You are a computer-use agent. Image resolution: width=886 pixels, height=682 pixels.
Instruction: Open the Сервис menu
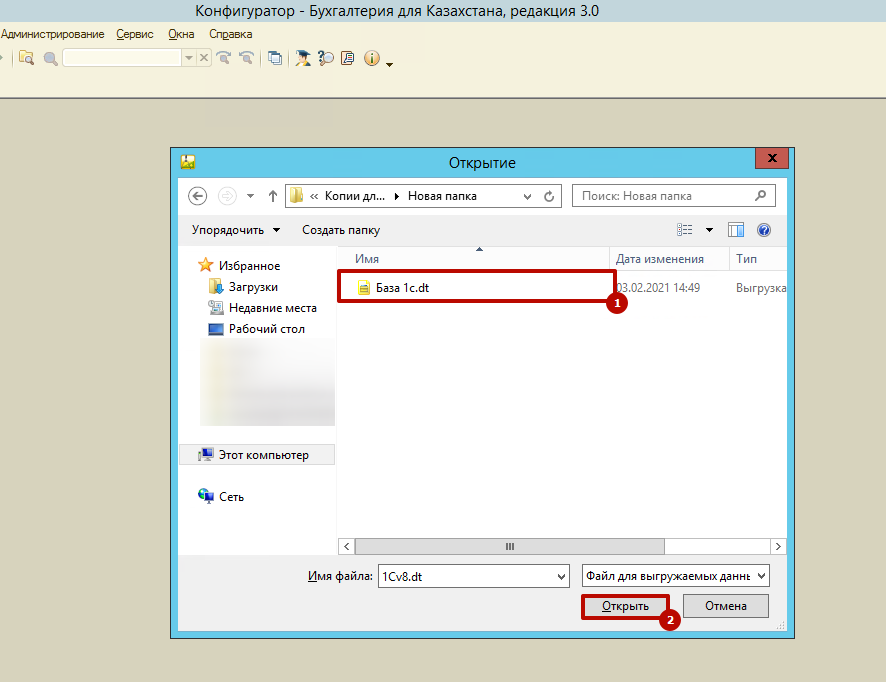tap(135, 34)
